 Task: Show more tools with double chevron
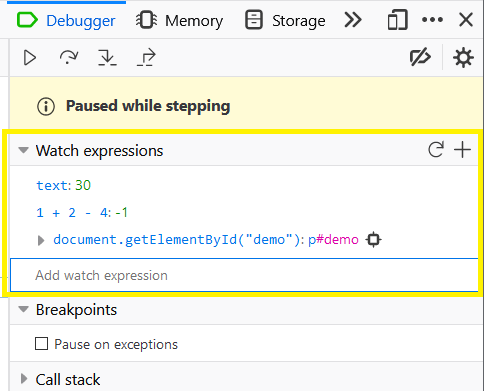tap(353, 20)
